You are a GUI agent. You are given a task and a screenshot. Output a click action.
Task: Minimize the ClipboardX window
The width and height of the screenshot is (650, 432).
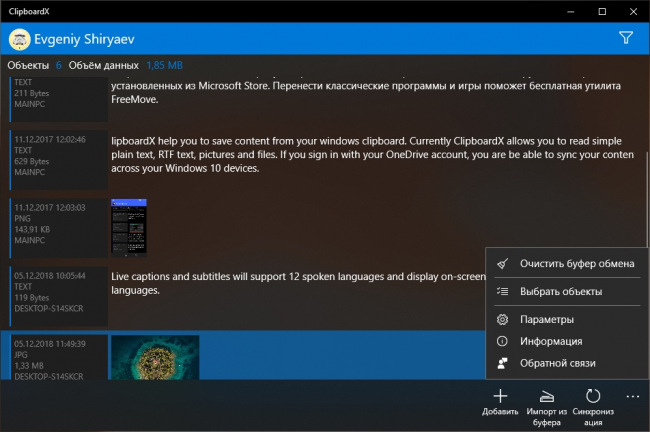click(x=571, y=12)
